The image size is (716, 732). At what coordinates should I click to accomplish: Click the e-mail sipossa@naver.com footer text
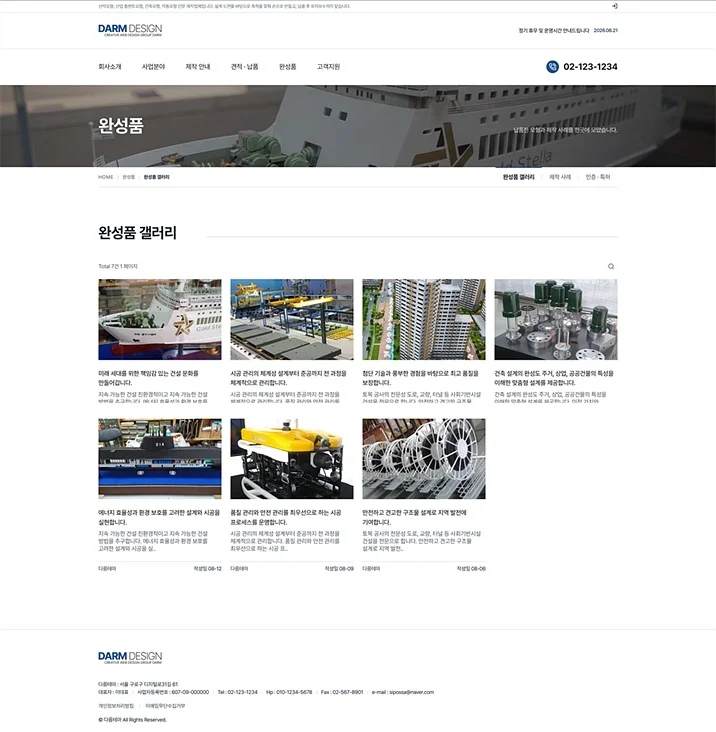tap(403, 692)
